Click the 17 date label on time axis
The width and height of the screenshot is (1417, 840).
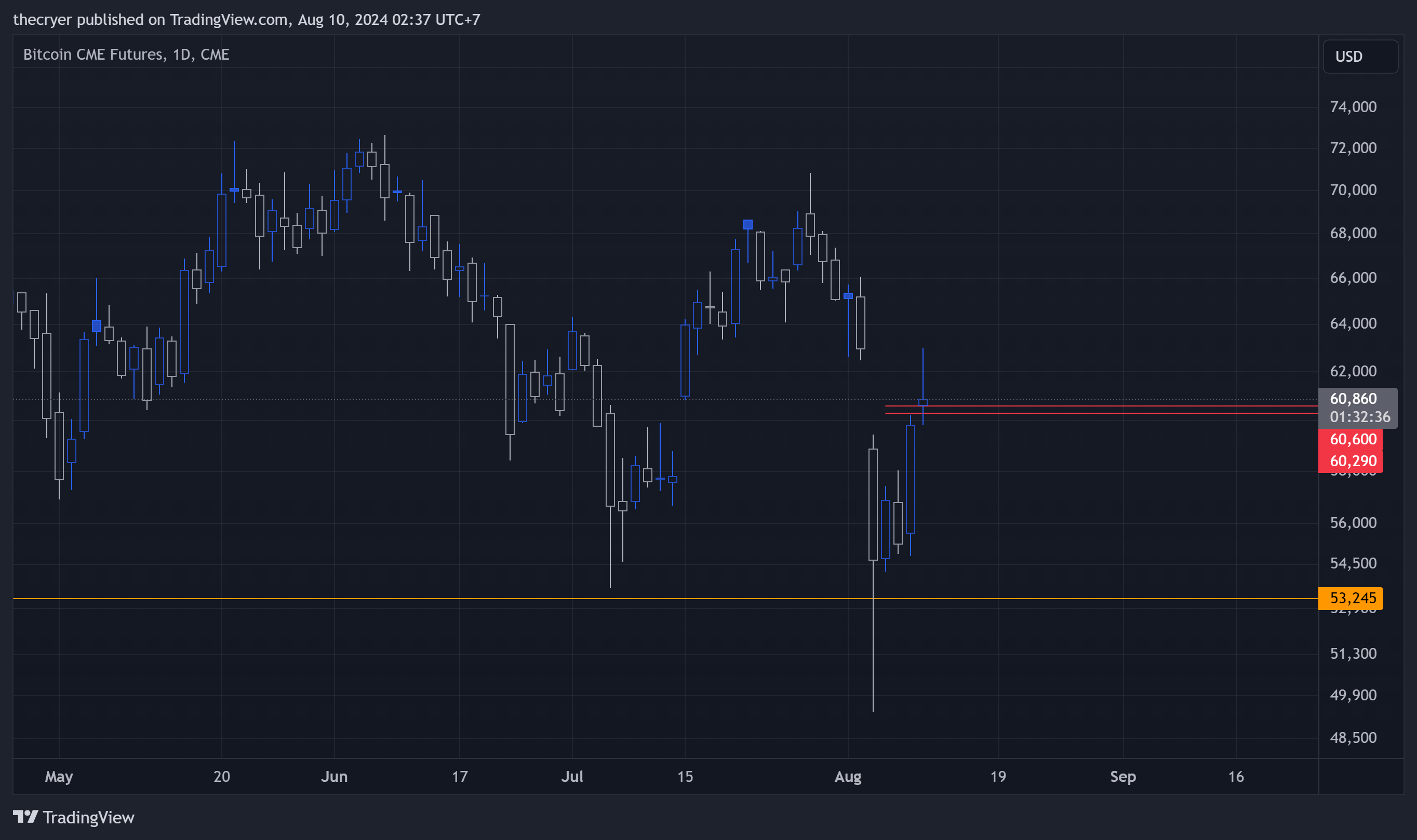click(459, 777)
